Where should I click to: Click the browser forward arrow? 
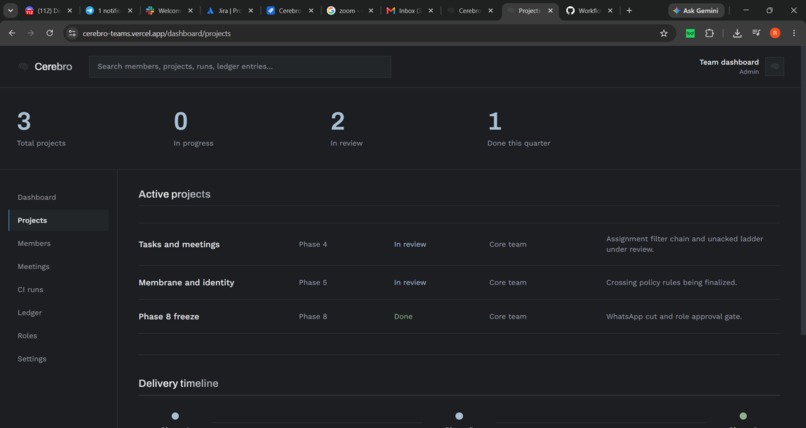click(x=31, y=33)
